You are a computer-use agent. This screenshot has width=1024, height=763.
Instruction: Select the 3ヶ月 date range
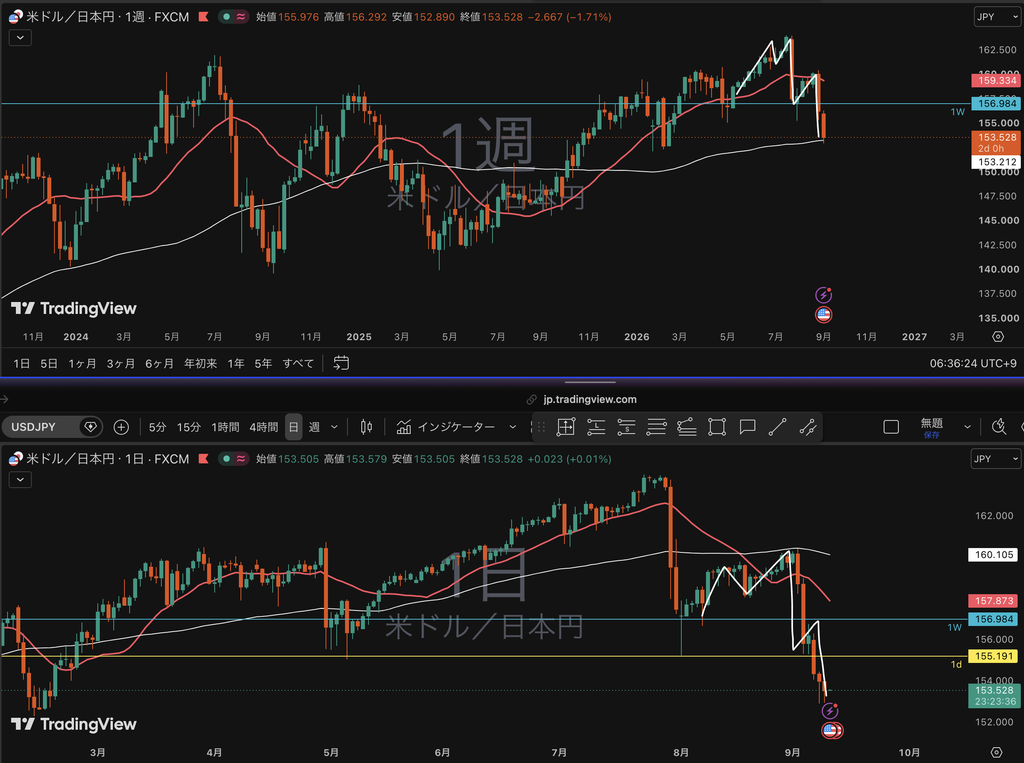[121, 363]
